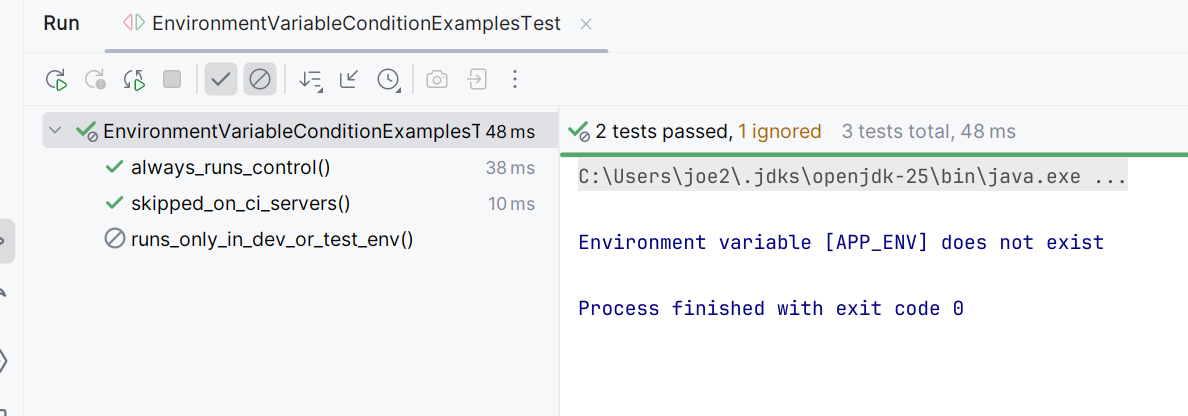Click the Run tool window title

click(62, 23)
